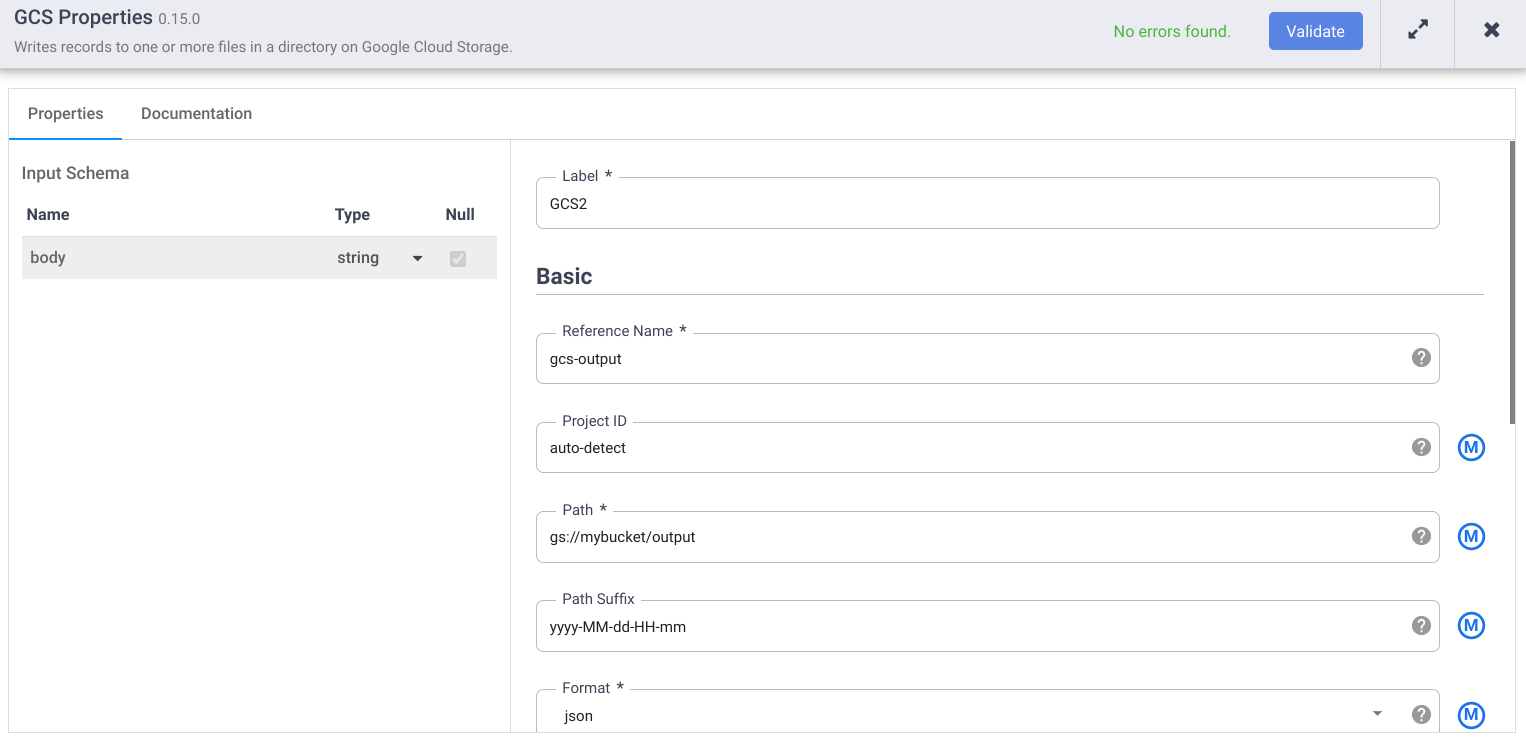Click the Path input with gs://mybucket/output
The height and width of the screenshot is (744, 1526).
pos(975,537)
